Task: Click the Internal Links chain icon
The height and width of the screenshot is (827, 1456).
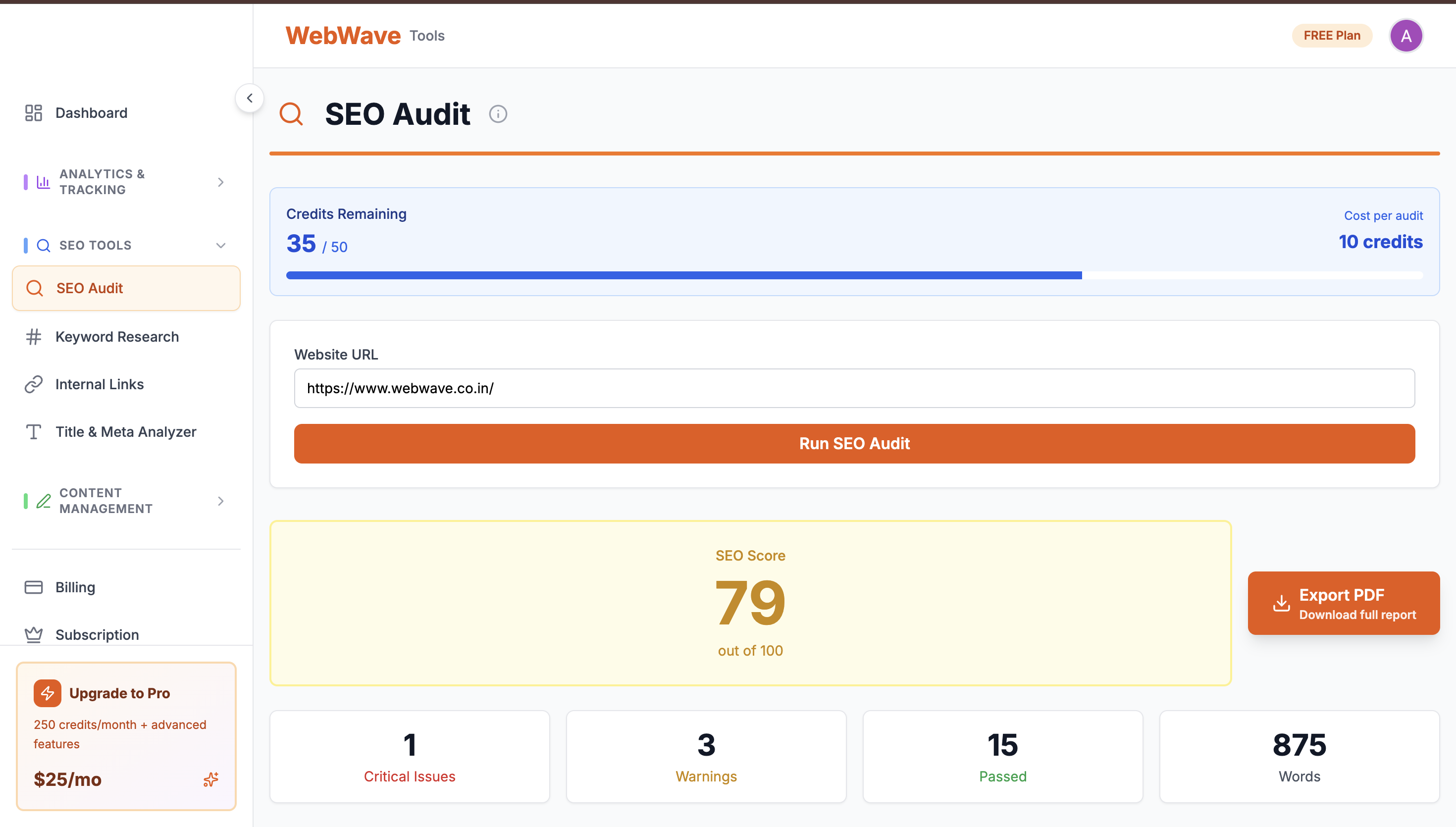Action: (x=33, y=384)
